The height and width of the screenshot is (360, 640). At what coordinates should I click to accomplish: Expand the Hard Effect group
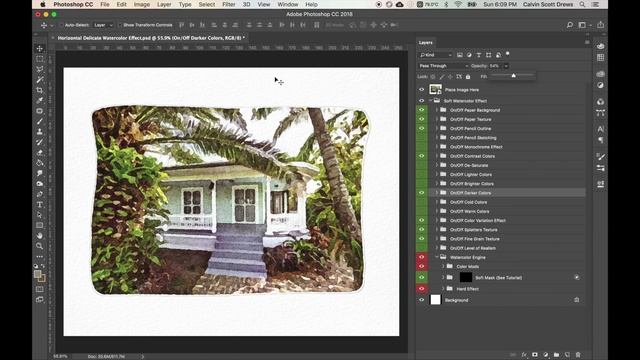pos(443,289)
